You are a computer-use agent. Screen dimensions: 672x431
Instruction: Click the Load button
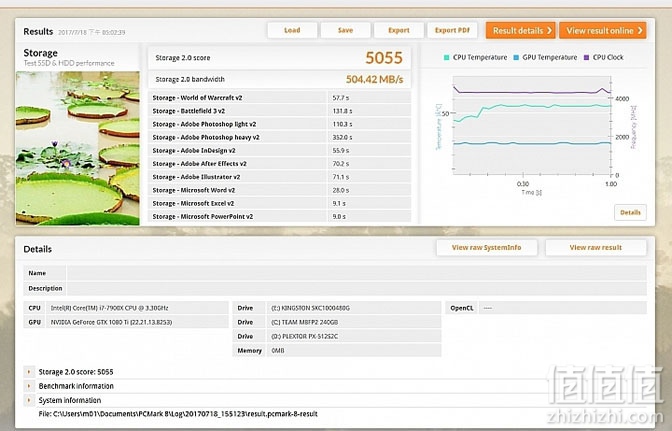292,30
